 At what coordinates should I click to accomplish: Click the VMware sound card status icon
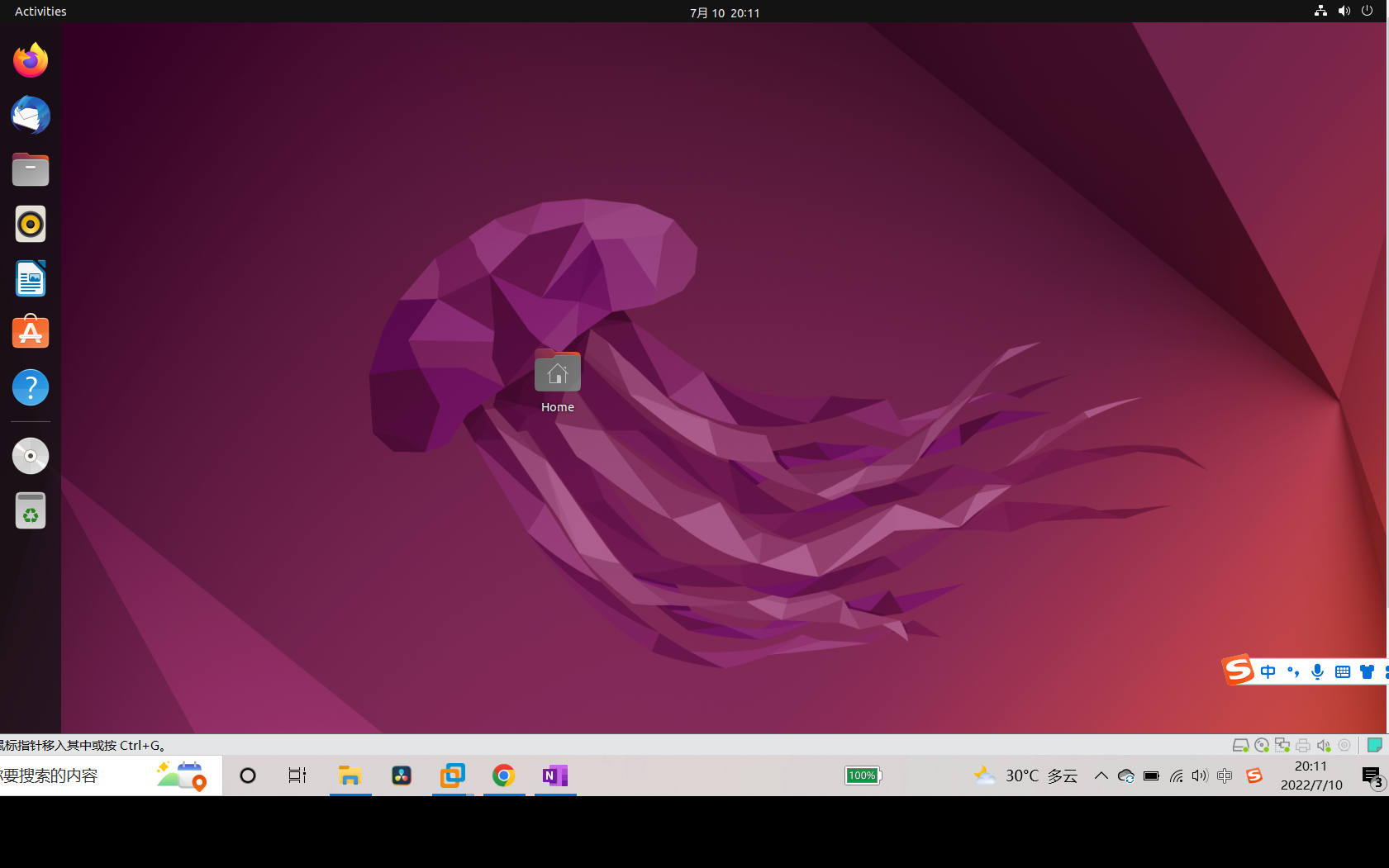pos(1324,745)
